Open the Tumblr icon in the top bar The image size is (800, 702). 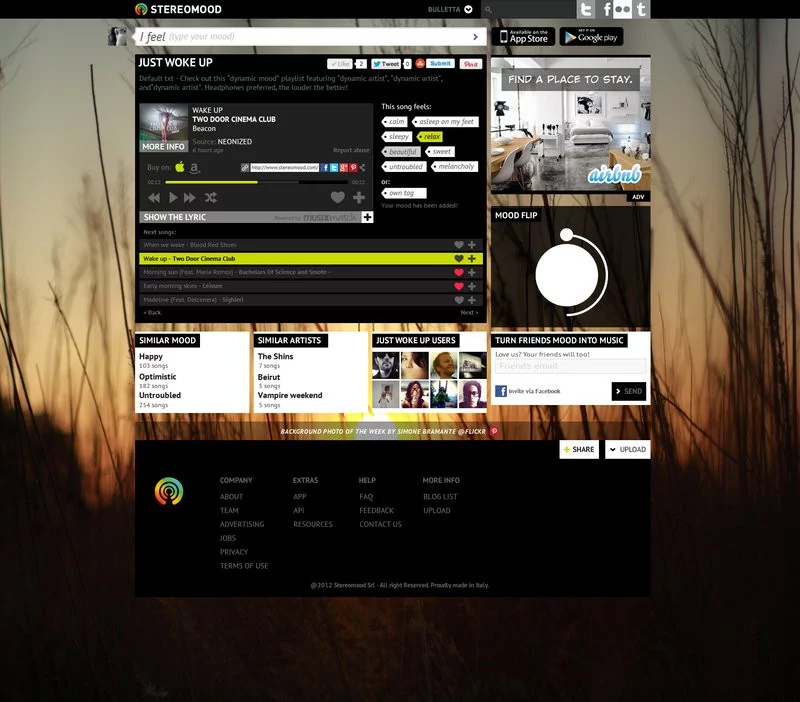coord(641,9)
